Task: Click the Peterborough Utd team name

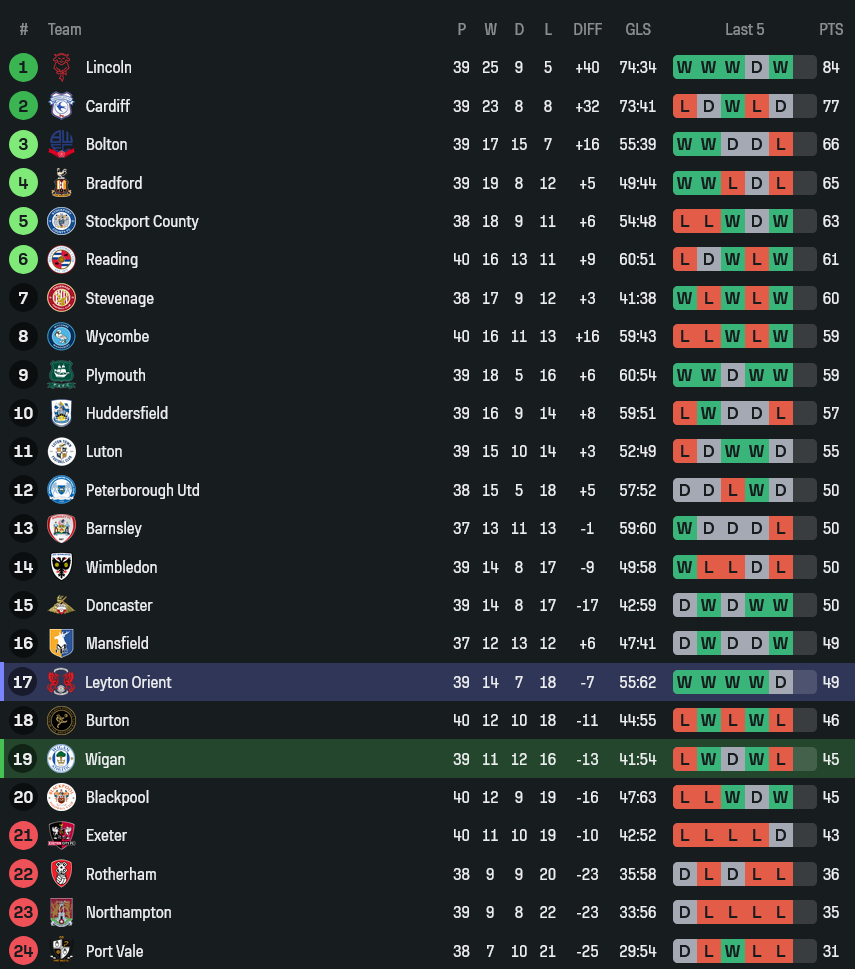Action: tap(142, 490)
